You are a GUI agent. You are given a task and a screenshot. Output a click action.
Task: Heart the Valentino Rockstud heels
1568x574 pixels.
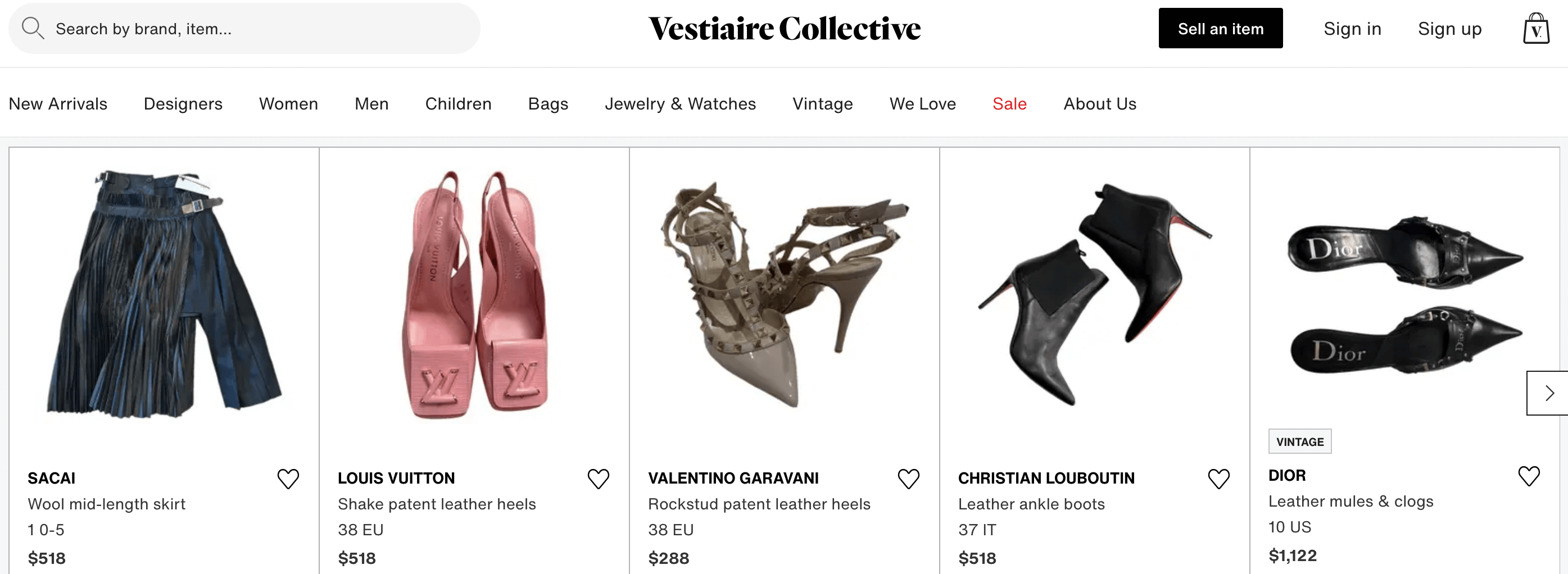pos(908,479)
